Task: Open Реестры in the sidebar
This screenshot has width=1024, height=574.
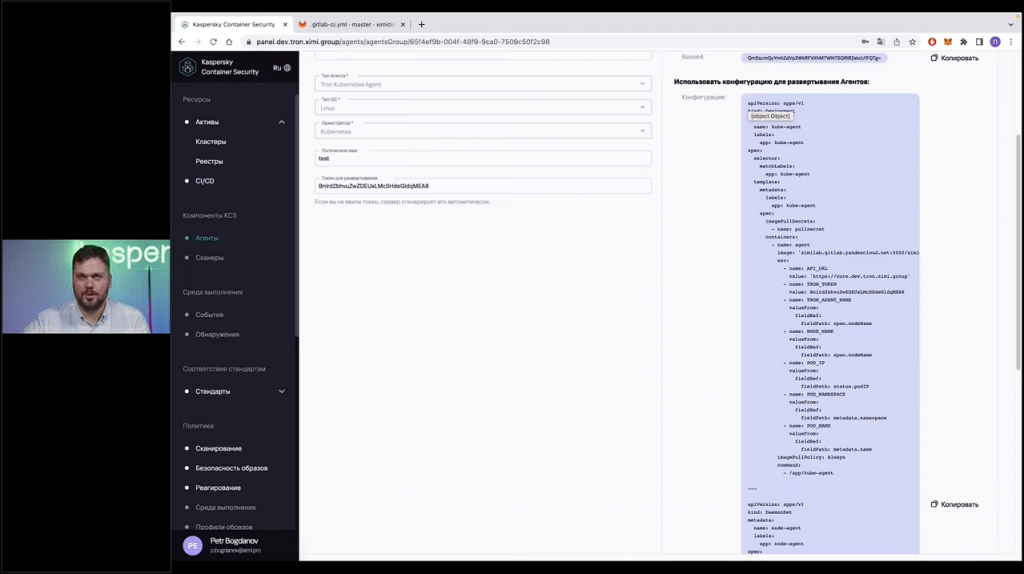Action: pos(209,161)
